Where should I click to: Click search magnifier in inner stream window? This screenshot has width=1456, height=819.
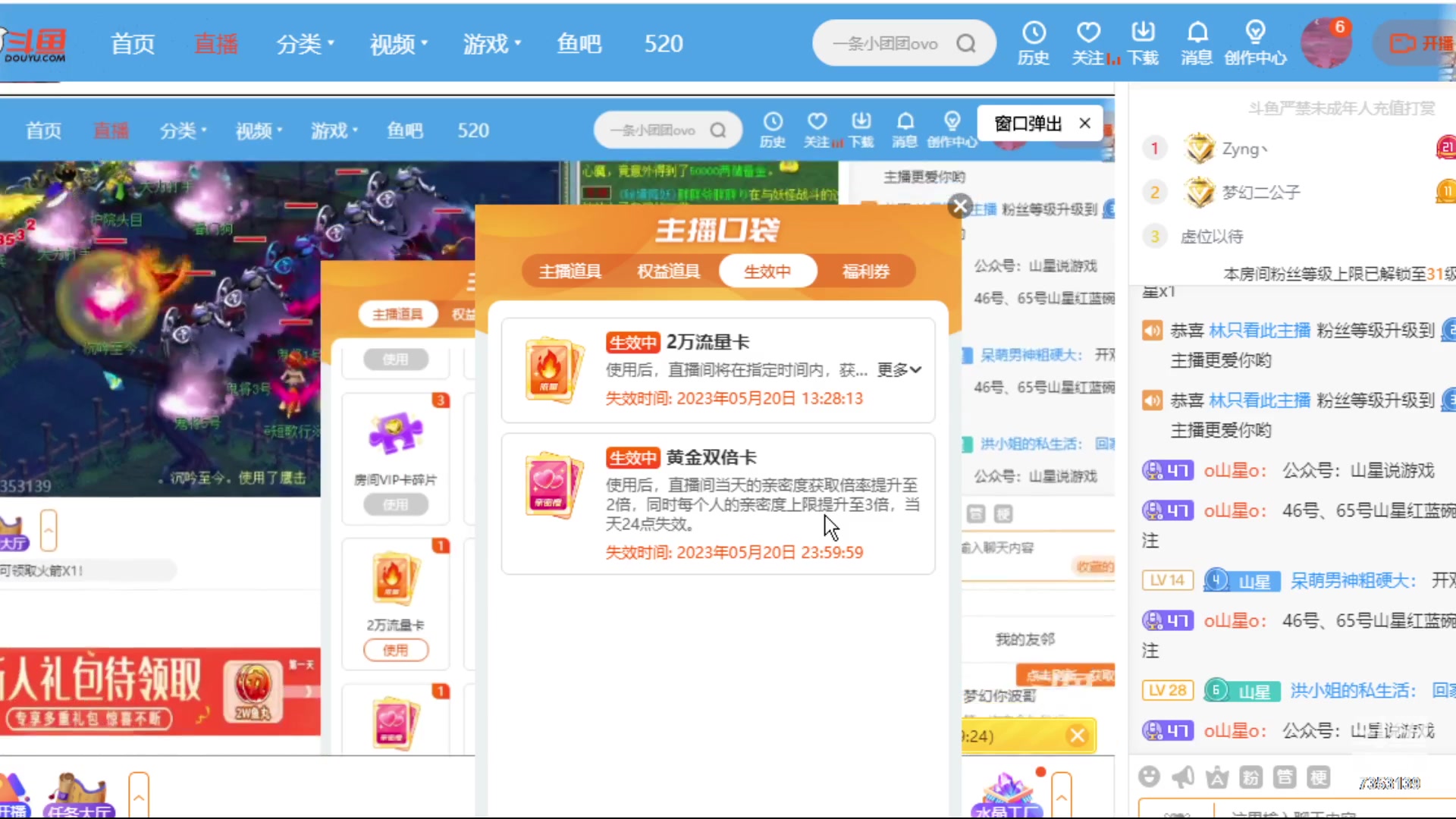coord(718,130)
